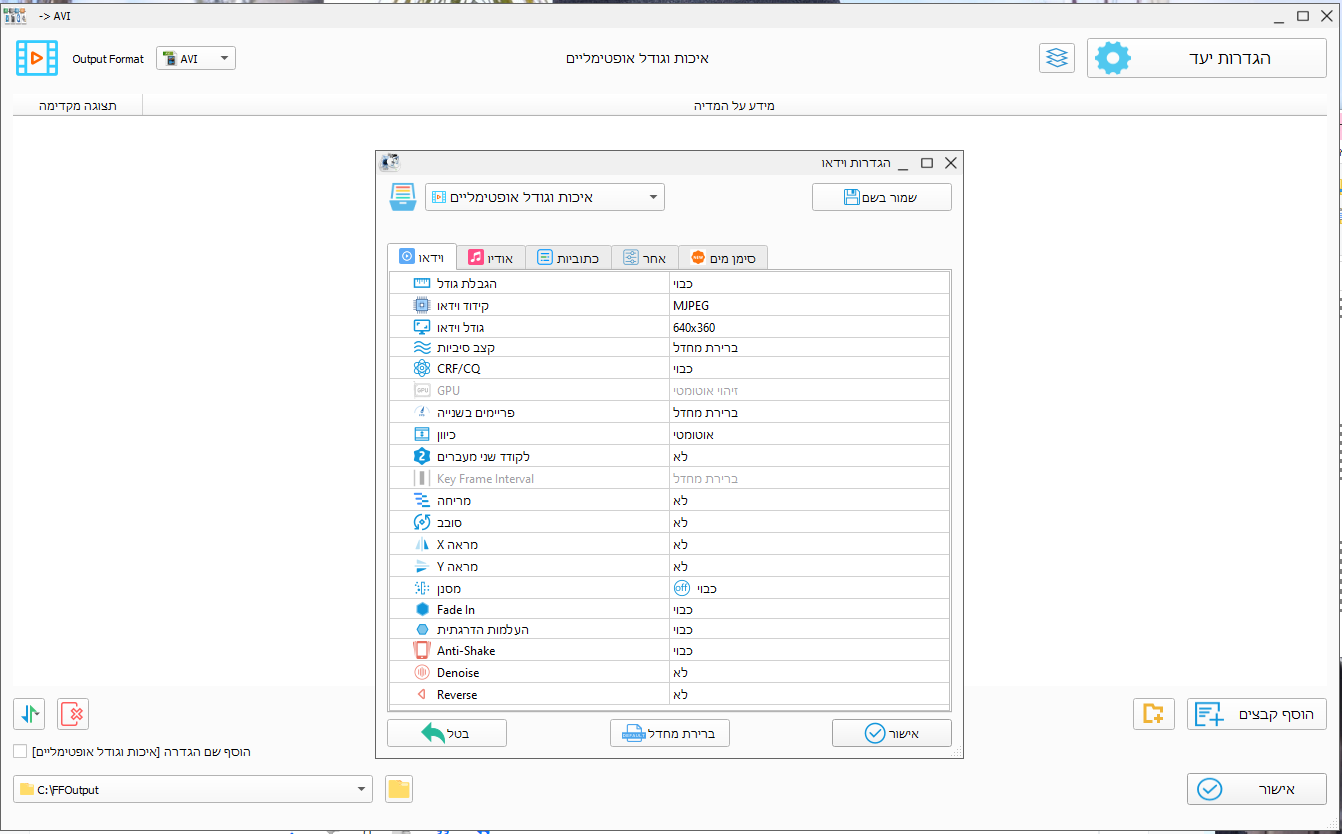Open the C:\FFOutput path dropdown

coord(193,789)
